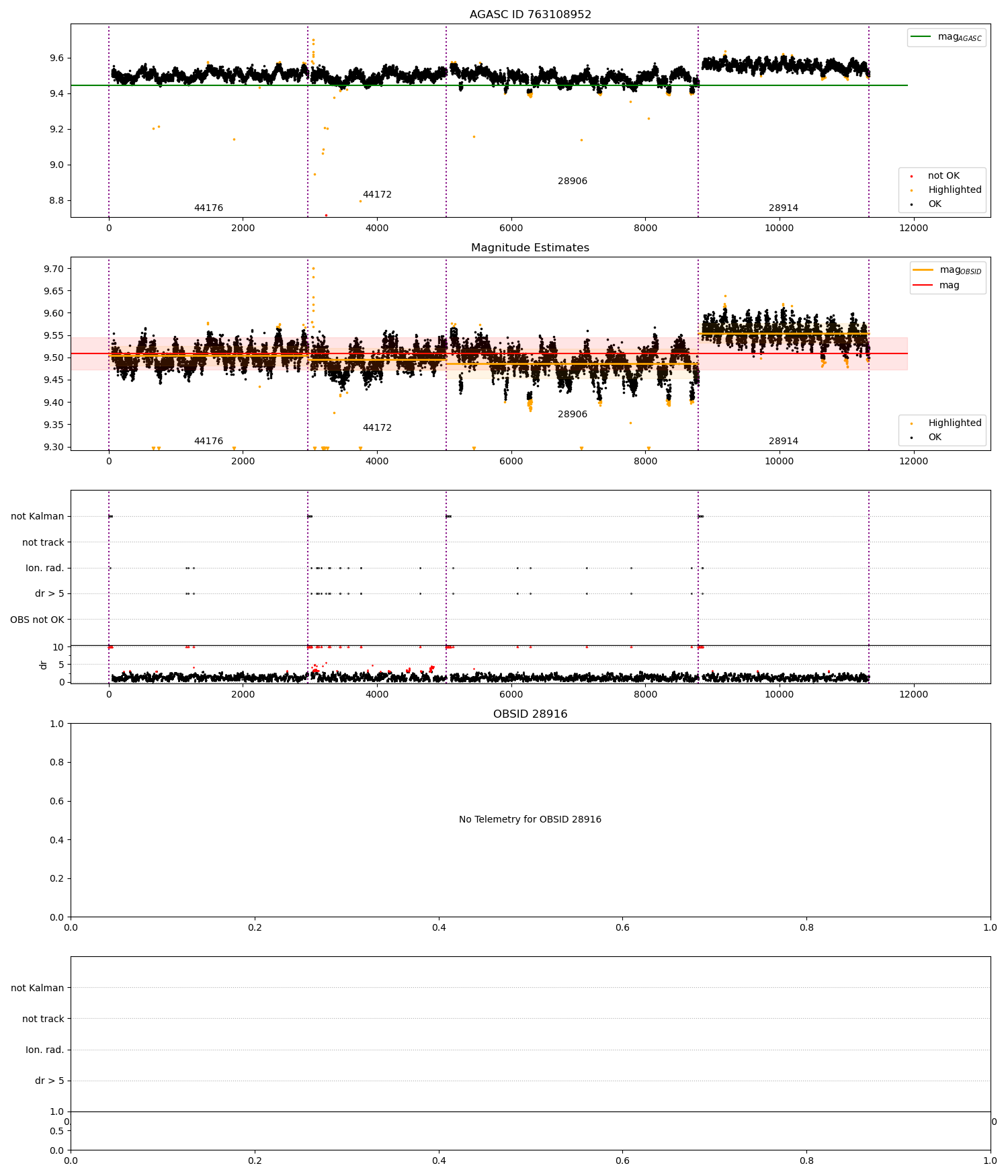Click the orange line sample in mag OBSID legend

point(923,270)
